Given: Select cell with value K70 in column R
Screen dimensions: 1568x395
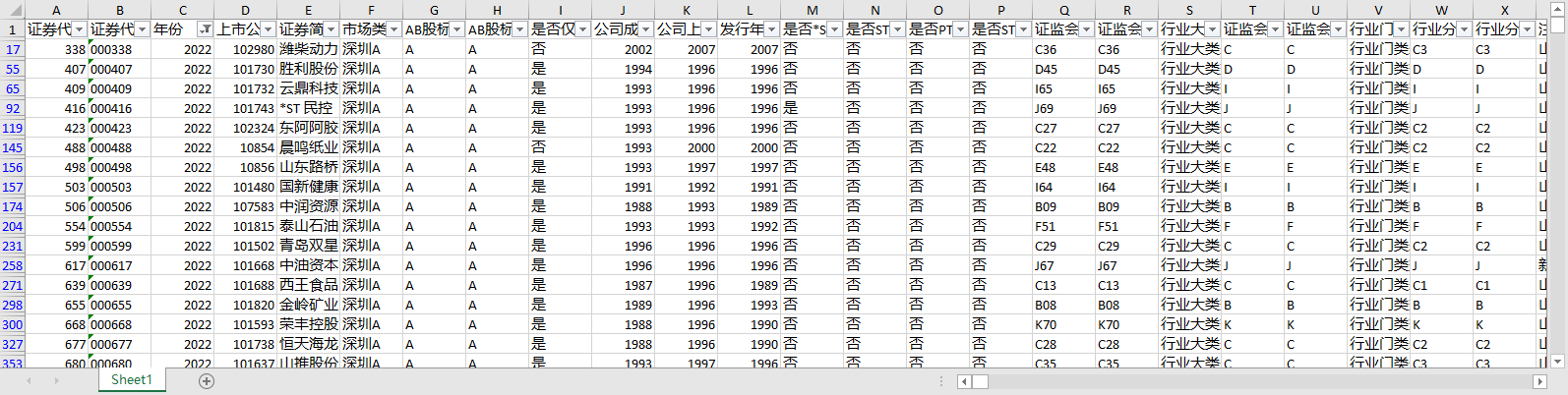Looking at the screenshot, I should tap(1127, 324).
